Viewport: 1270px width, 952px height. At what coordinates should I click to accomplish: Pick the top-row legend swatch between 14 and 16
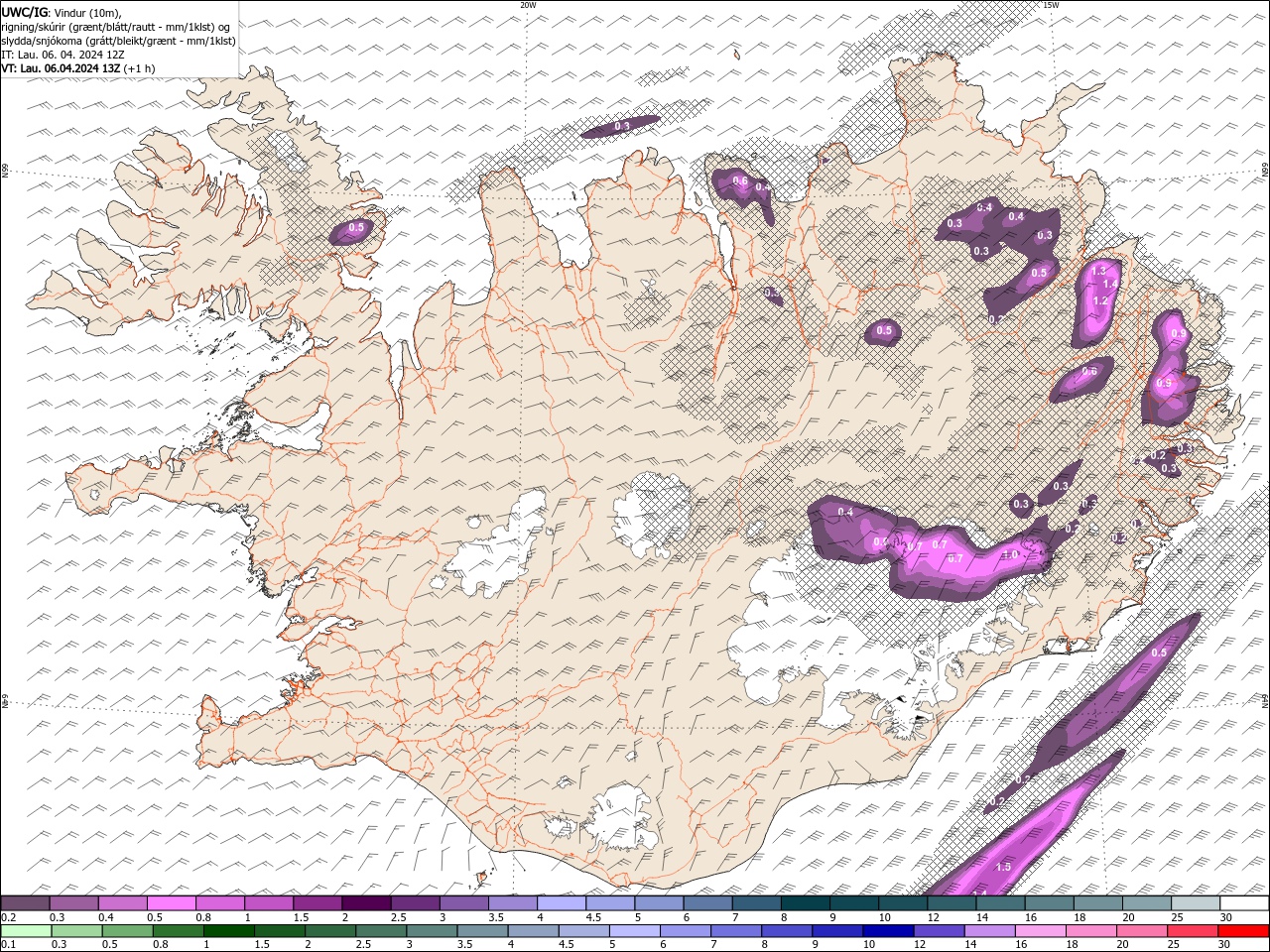point(1001,903)
